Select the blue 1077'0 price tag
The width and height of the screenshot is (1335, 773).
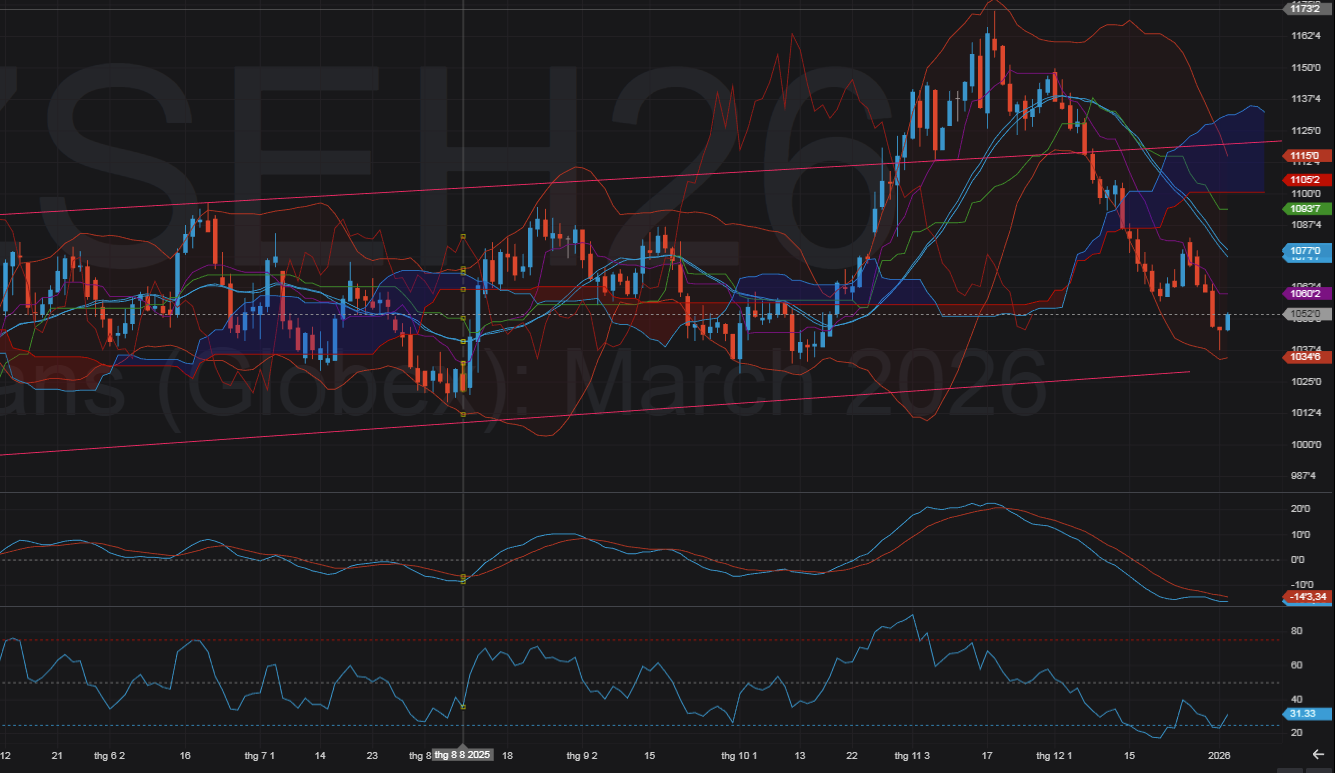(1306, 250)
